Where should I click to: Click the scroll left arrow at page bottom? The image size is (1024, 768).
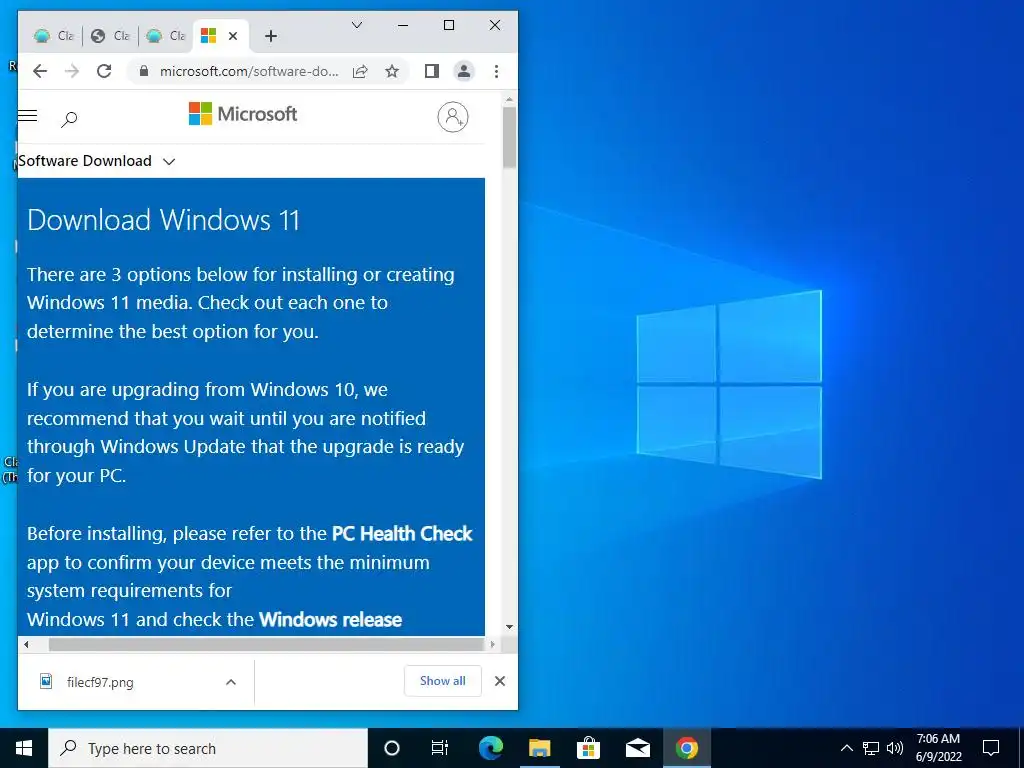(x=26, y=645)
